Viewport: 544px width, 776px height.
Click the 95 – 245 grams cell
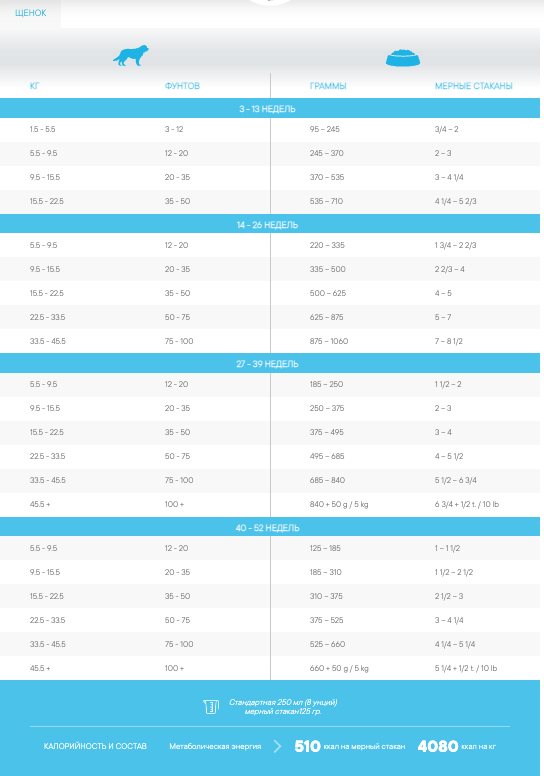point(325,129)
